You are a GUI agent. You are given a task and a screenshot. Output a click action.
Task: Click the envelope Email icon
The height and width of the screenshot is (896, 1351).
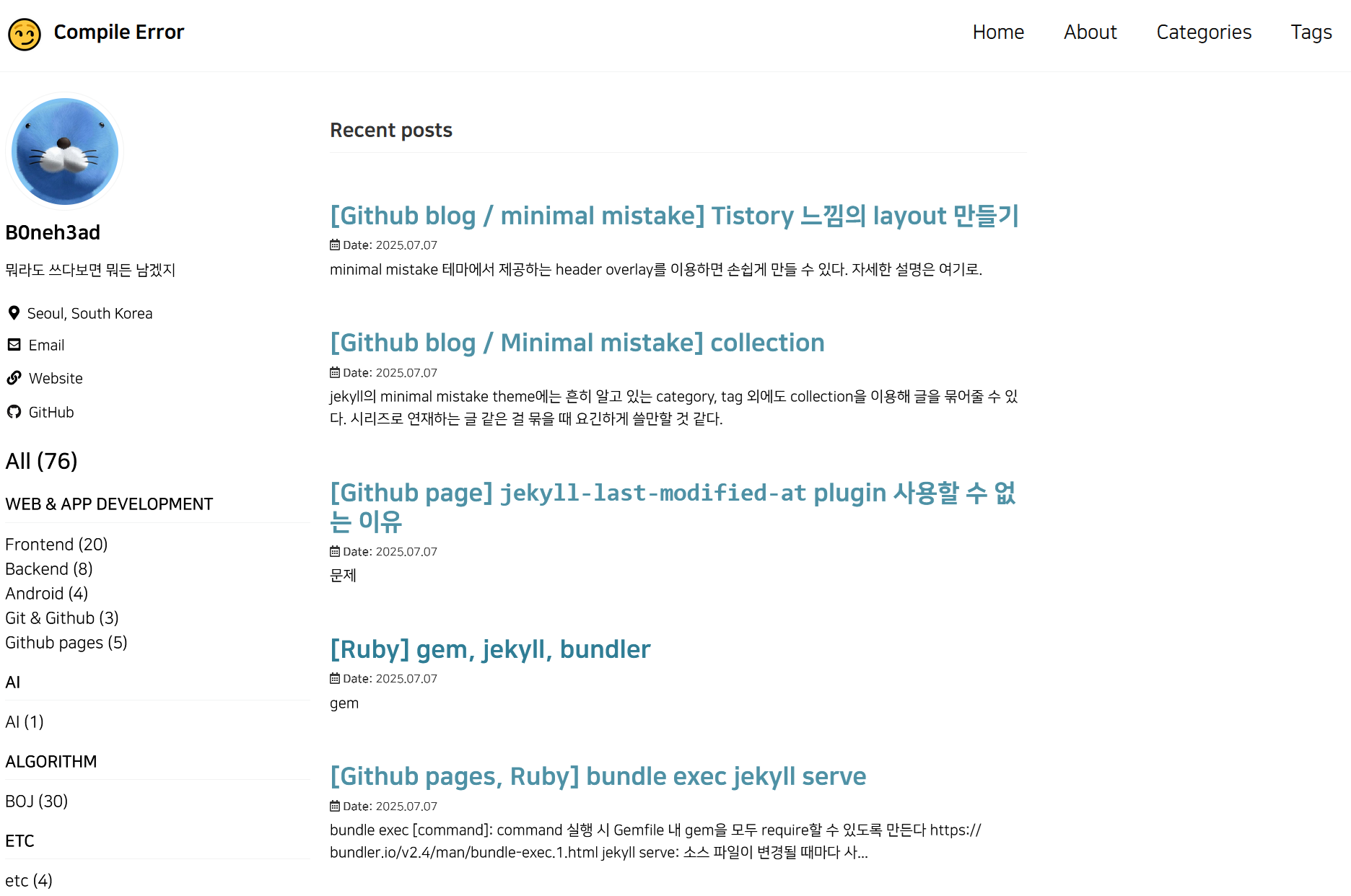pyautogui.click(x=14, y=345)
